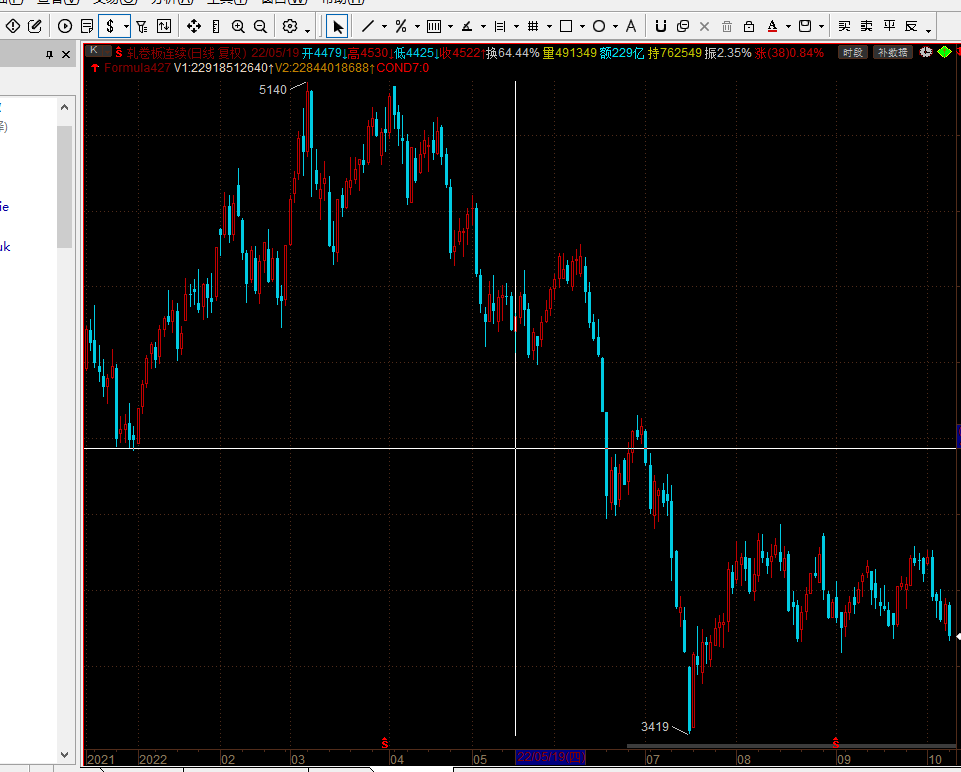
Task: Click the left panel scrollbar thumb
Action: 65,187
